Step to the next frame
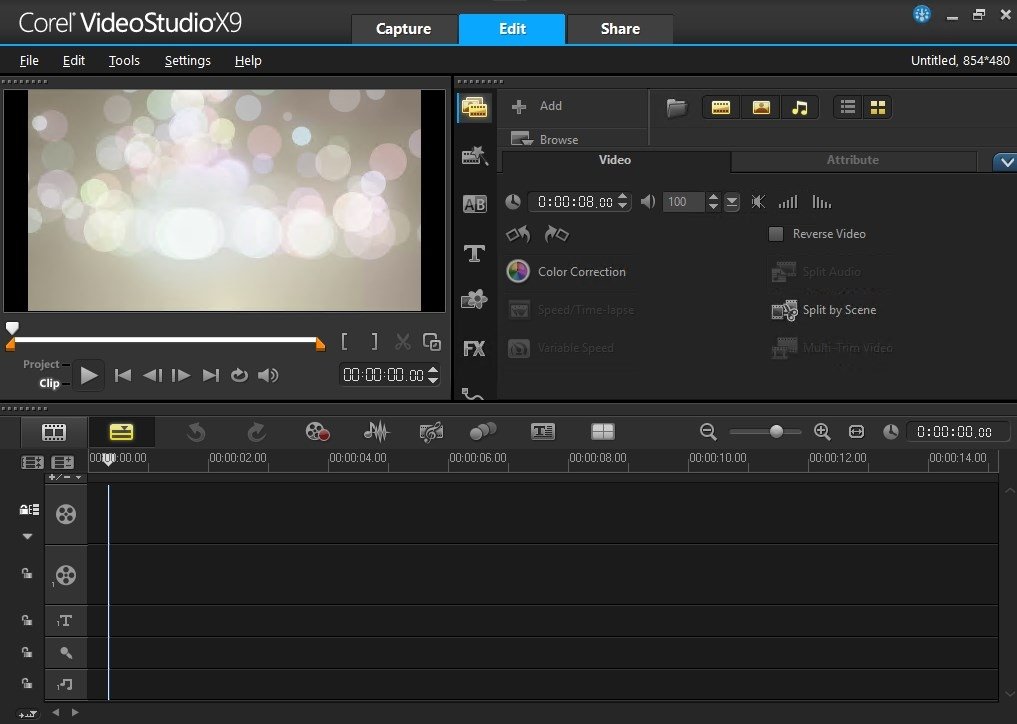This screenshot has height=724, width=1017. [x=181, y=376]
